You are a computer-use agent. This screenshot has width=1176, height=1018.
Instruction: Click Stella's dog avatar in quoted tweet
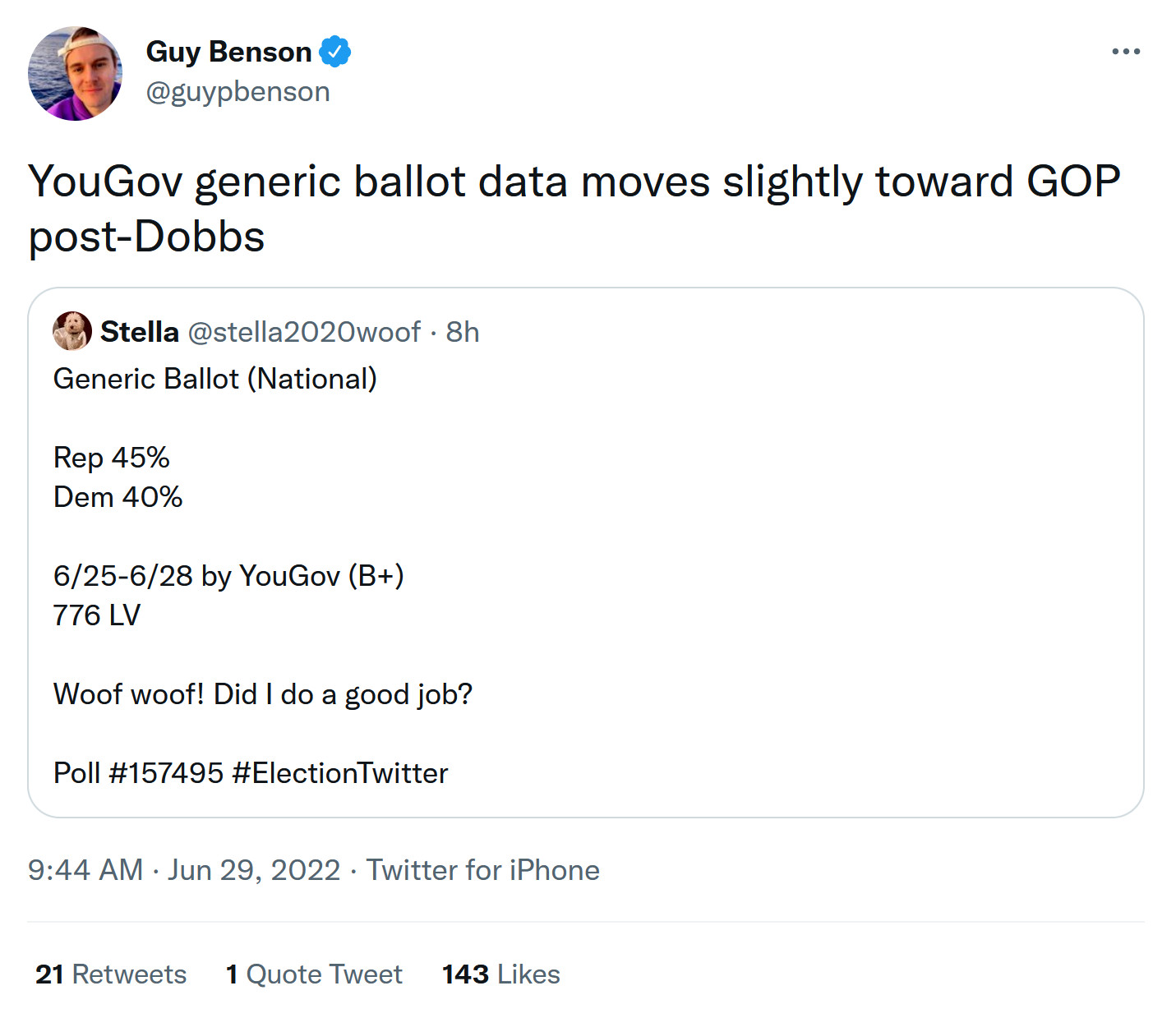click(x=72, y=331)
